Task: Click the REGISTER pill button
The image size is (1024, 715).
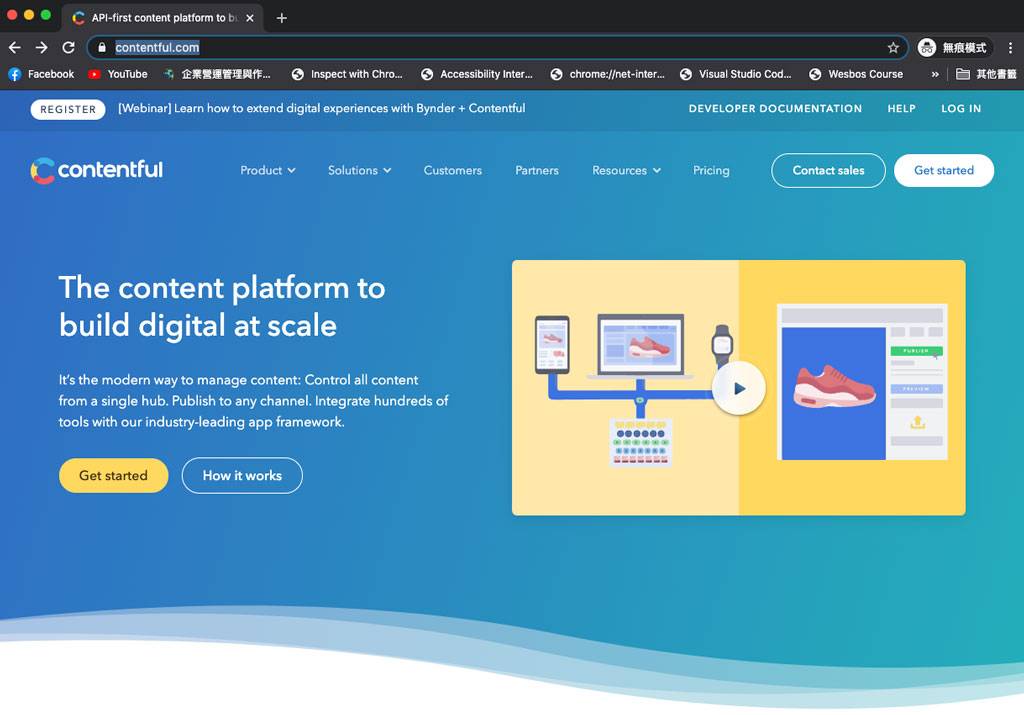Action: [x=68, y=109]
